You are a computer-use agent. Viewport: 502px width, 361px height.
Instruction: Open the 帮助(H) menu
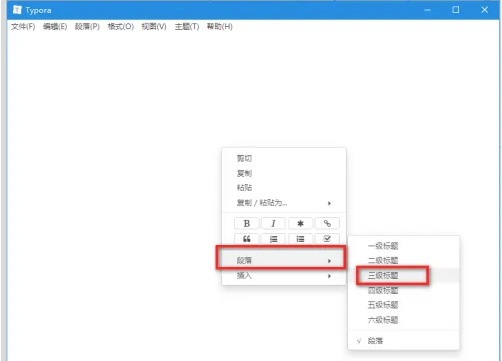(x=220, y=26)
